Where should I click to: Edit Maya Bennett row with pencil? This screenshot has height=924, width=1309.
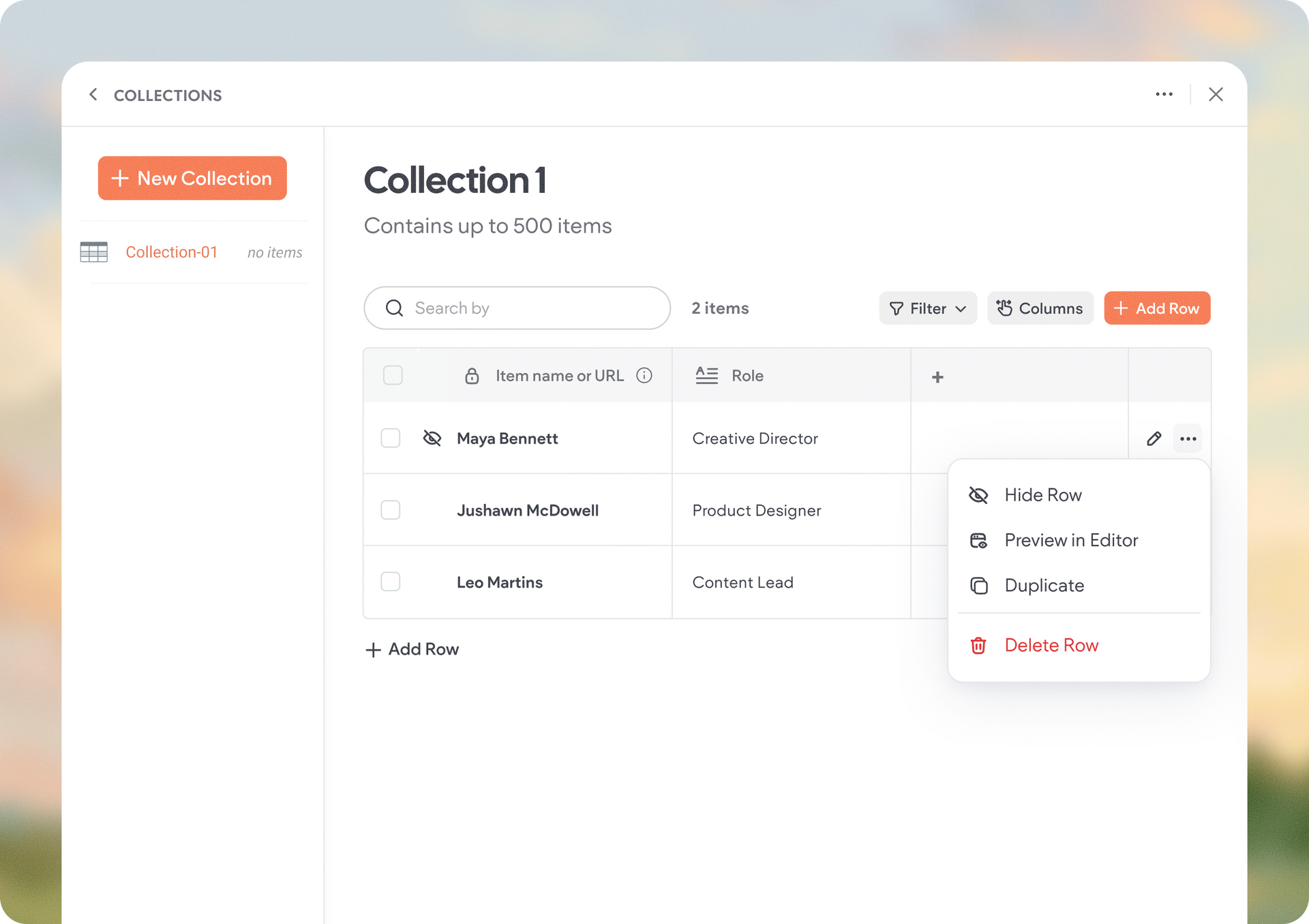click(1154, 438)
